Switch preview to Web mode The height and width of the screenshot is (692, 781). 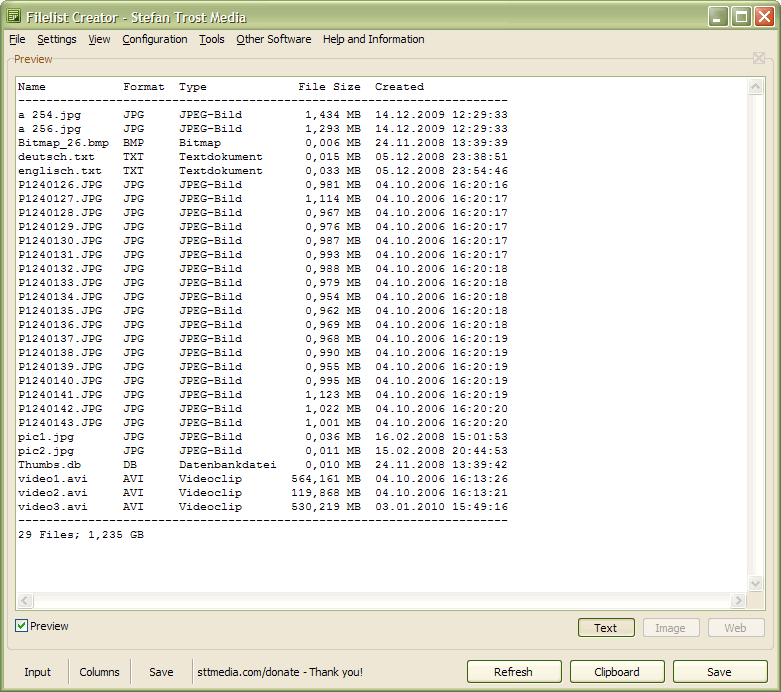pyautogui.click(x=736, y=628)
